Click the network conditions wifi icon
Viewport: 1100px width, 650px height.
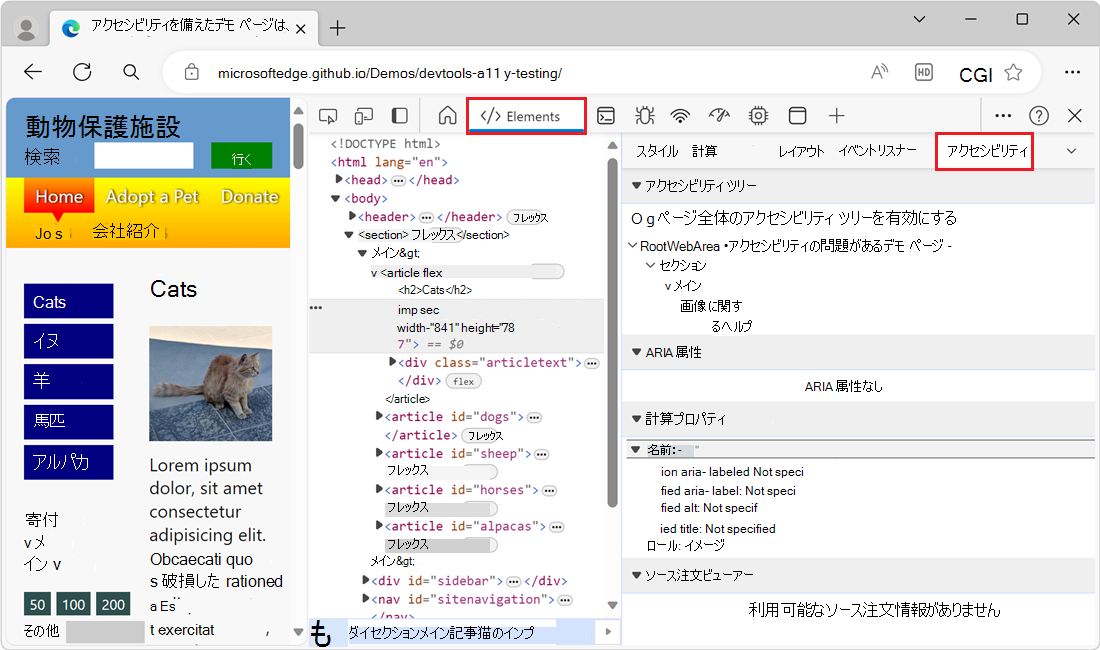[681, 115]
